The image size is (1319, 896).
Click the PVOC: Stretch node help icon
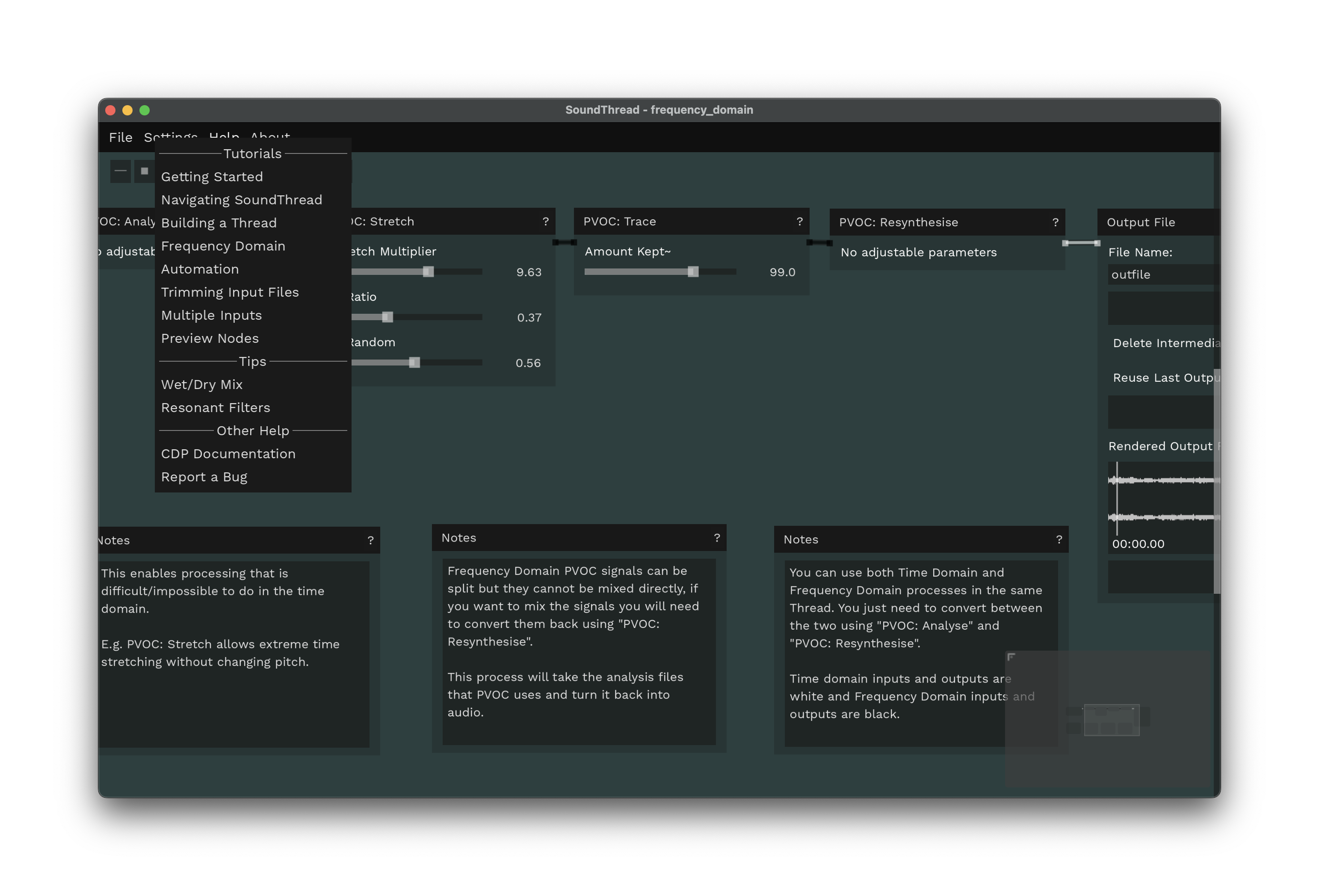pyautogui.click(x=545, y=221)
